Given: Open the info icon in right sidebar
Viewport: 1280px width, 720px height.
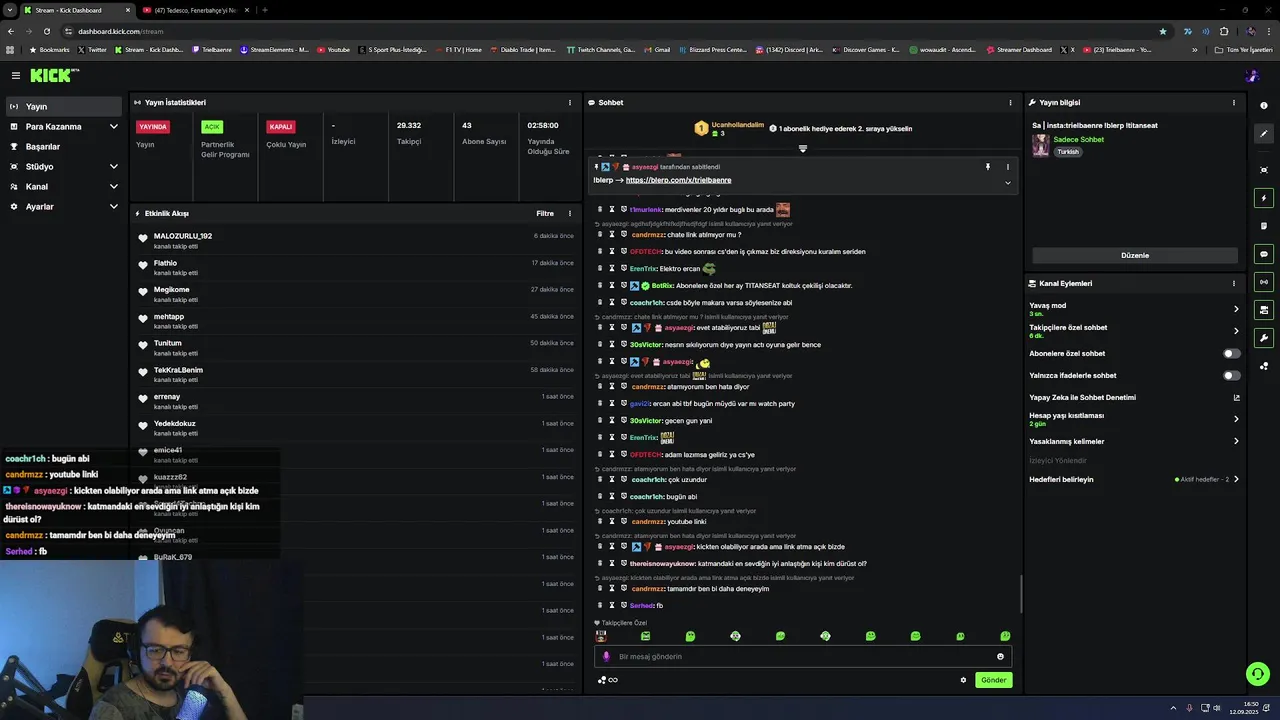Looking at the screenshot, I should click(1264, 106).
